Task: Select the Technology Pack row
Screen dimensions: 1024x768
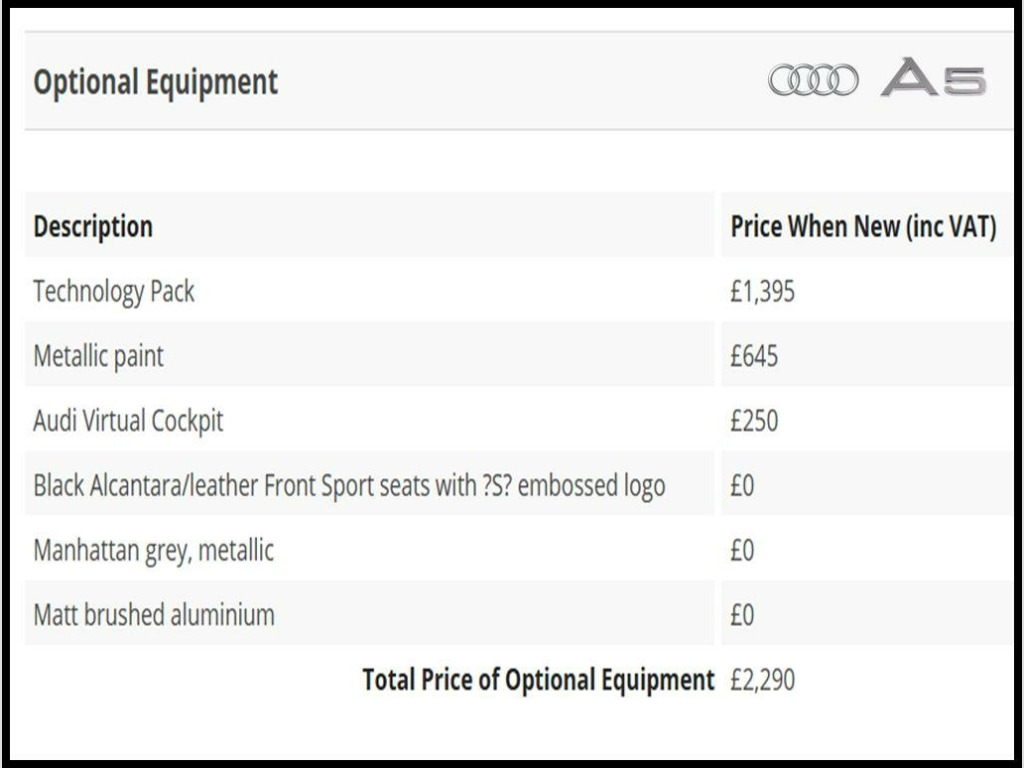Action: (519, 290)
